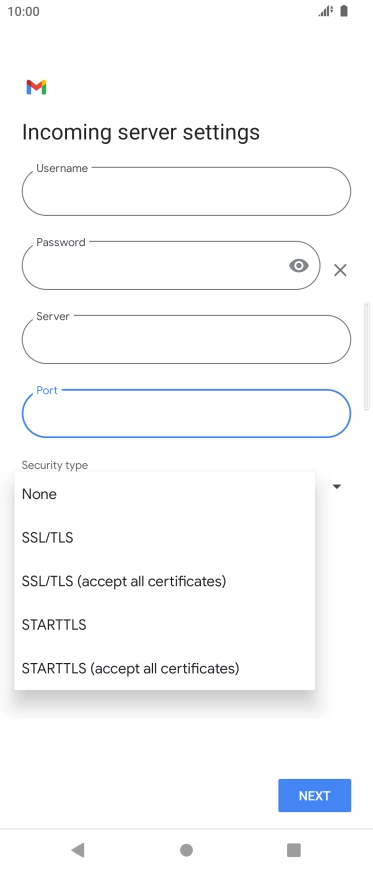
Task: Tap the recent apps square icon
Action: coord(294,850)
